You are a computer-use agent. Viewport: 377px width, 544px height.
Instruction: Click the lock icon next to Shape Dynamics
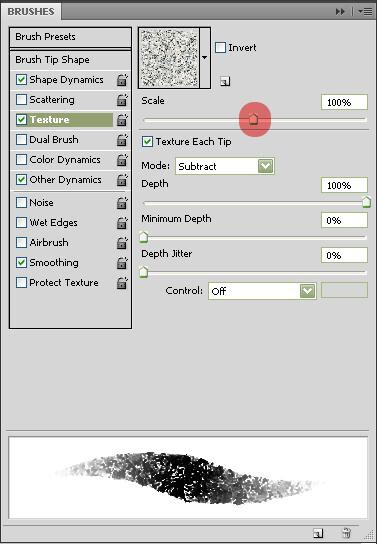coord(122,80)
